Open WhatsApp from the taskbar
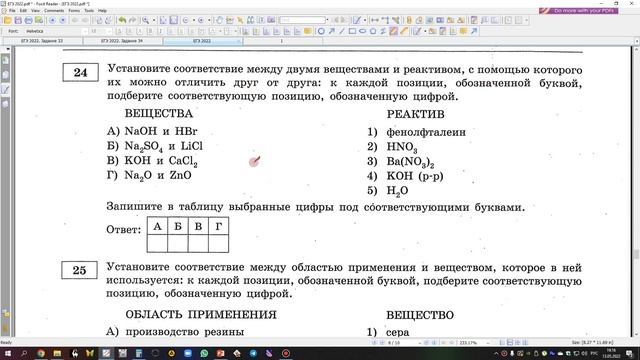This screenshot has height=360, width=640. click(204, 353)
